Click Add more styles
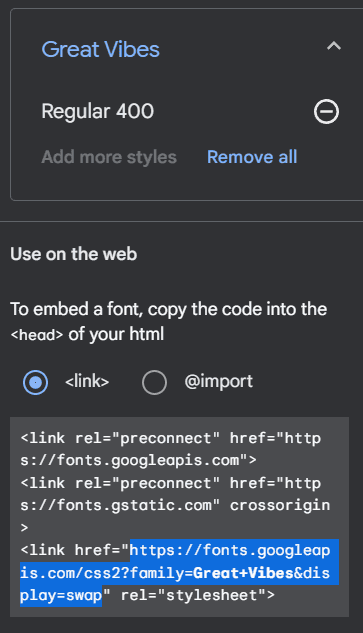The width and height of the screenshot is (363, 633). click(x=109, y=157)
